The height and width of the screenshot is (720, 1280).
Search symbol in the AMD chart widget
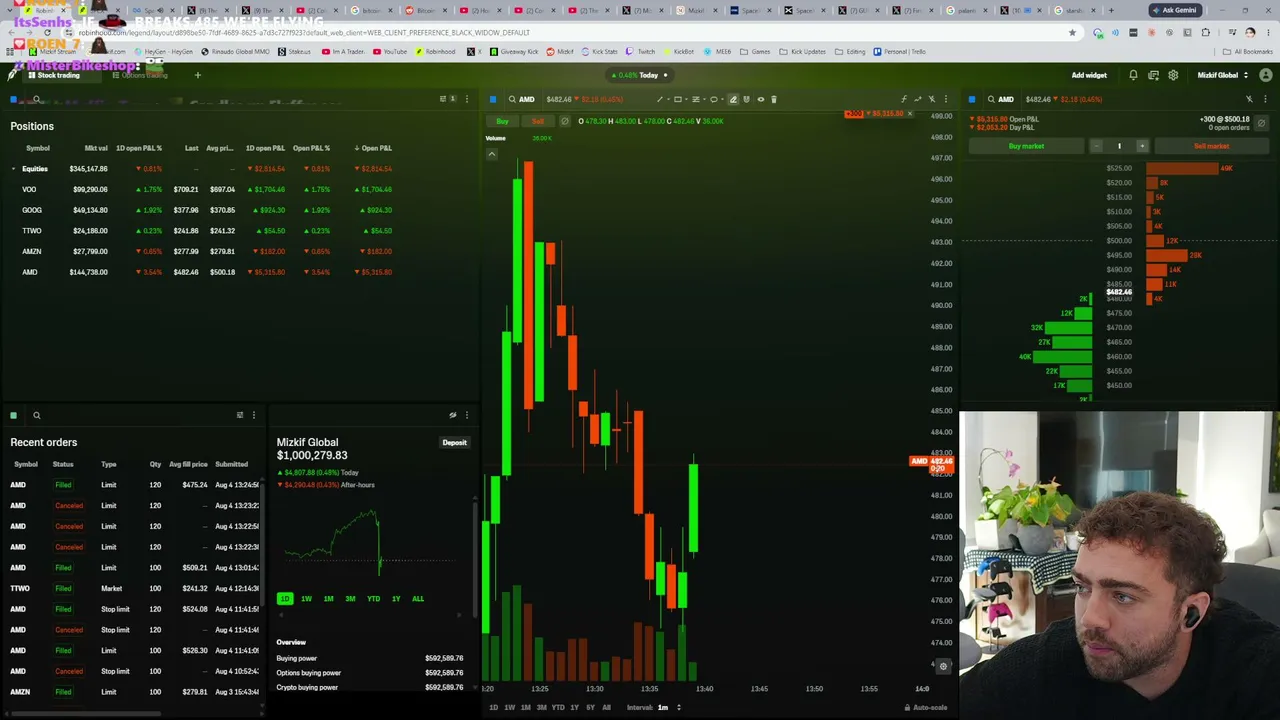pyautogui.click(x=512, y=99)
